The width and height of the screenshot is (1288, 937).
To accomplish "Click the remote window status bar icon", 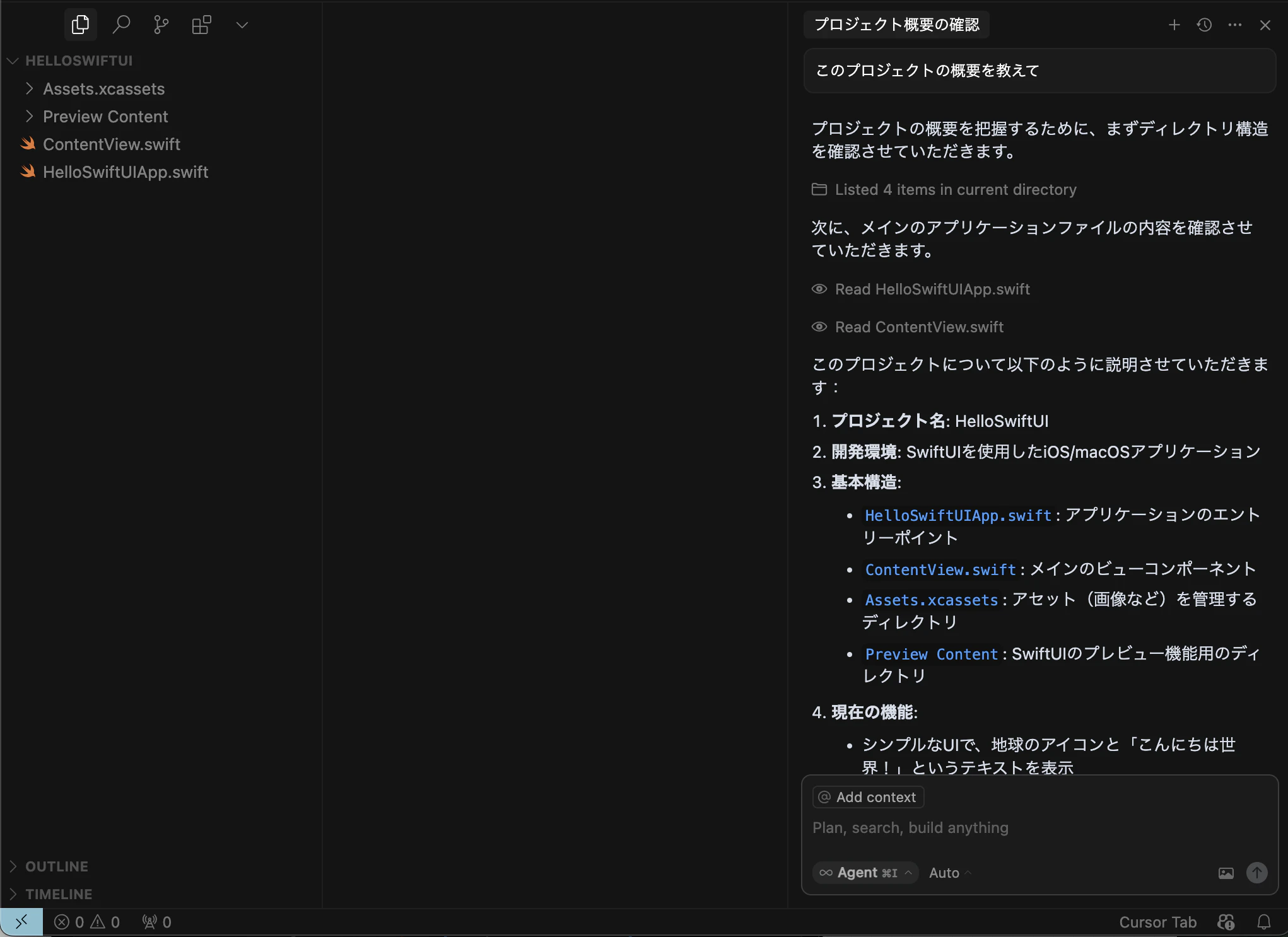I will [21, 922].
